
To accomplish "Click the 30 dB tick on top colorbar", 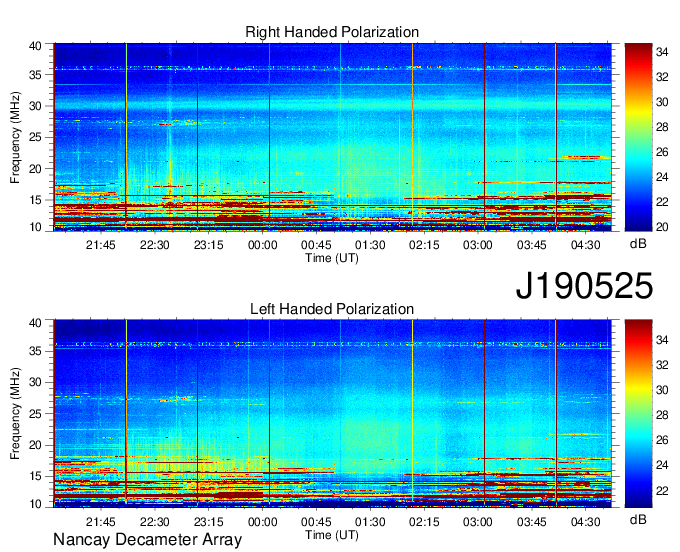I will (662, 102).
